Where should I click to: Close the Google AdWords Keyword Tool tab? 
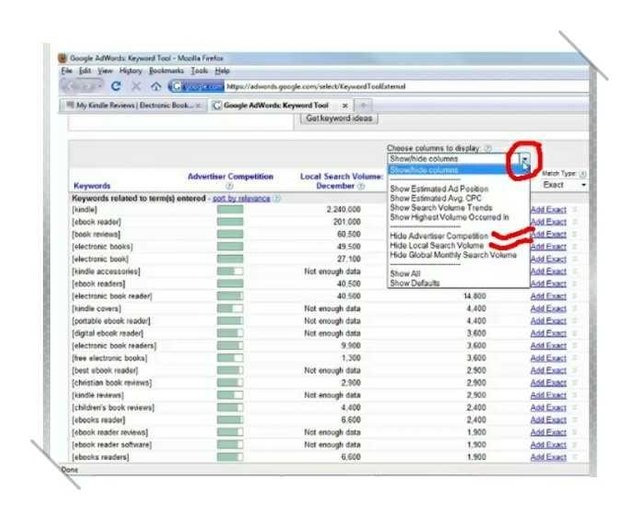(x=345, y=106)
